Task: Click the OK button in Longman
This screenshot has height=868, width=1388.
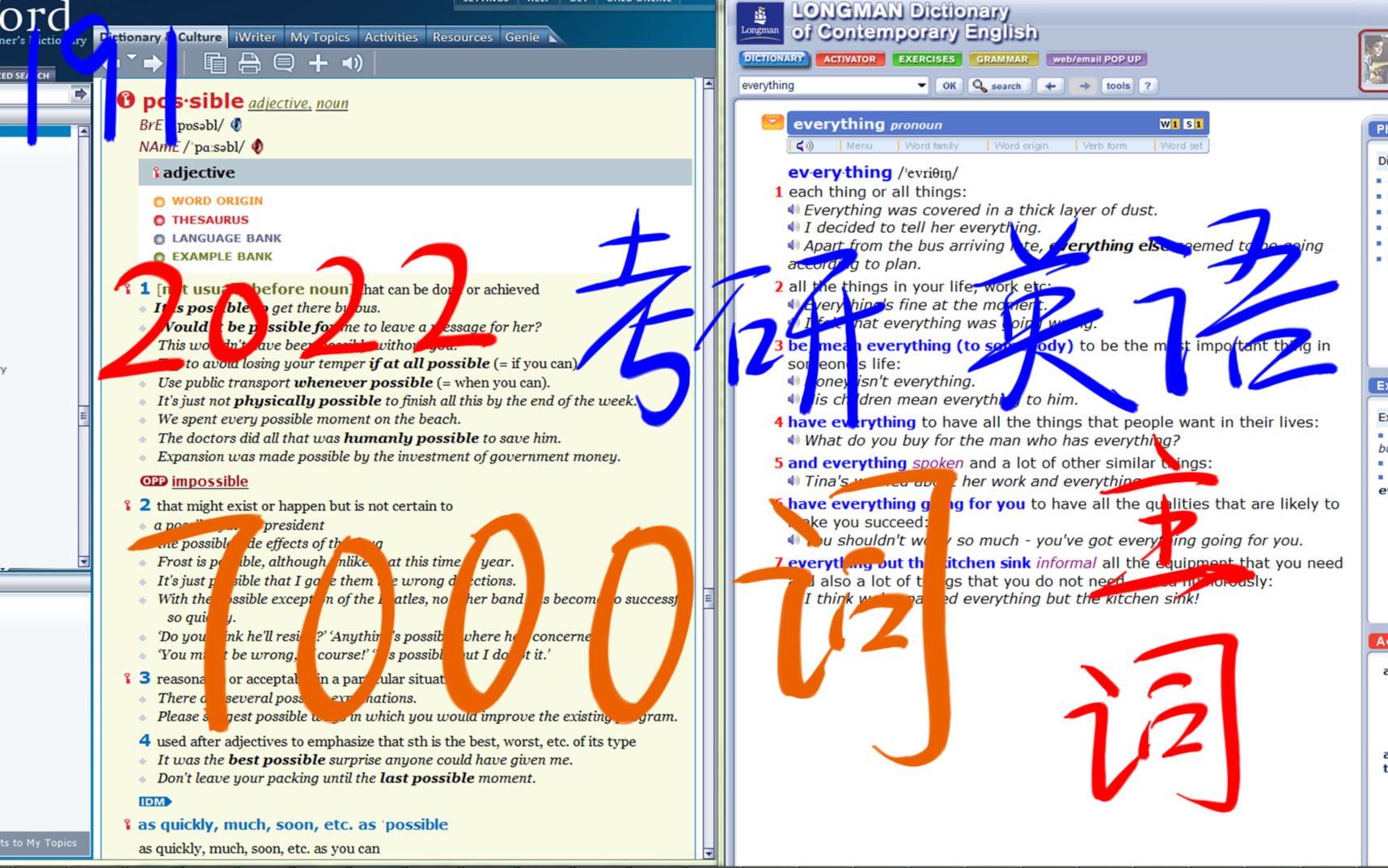Action: point(949,86)
